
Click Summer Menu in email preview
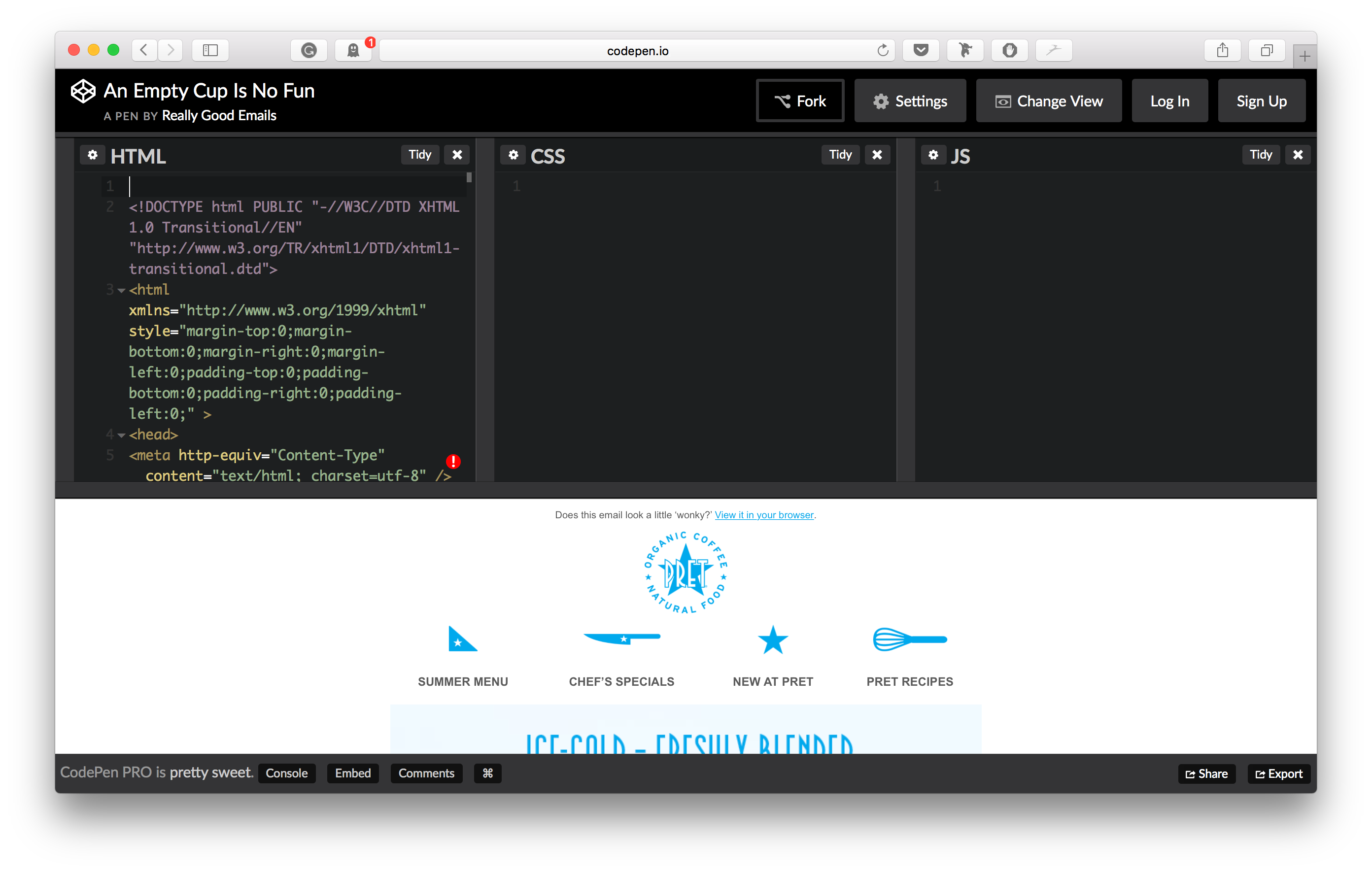click(463, 681)
